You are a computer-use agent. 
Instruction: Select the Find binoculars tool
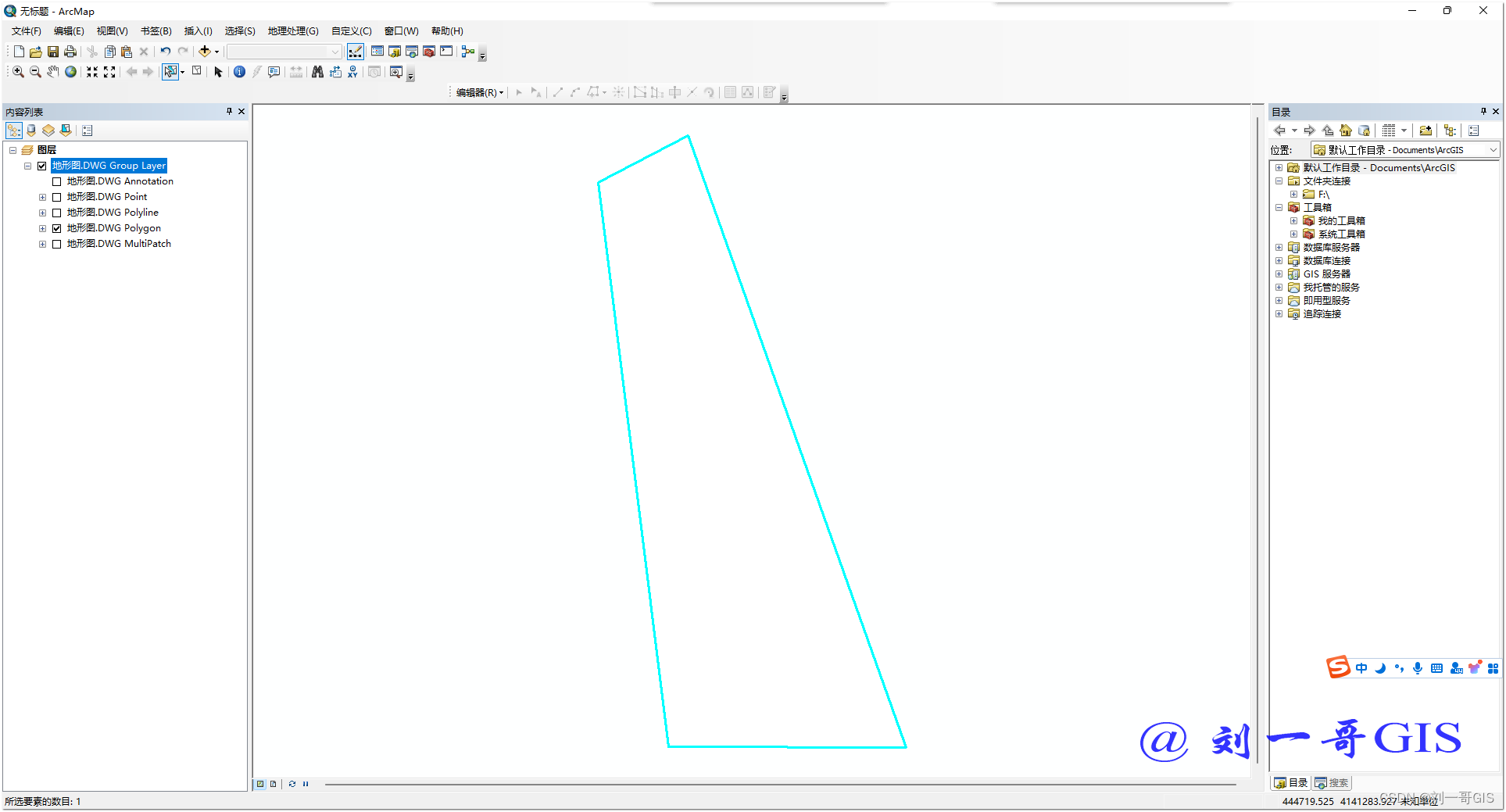(317, 72)
